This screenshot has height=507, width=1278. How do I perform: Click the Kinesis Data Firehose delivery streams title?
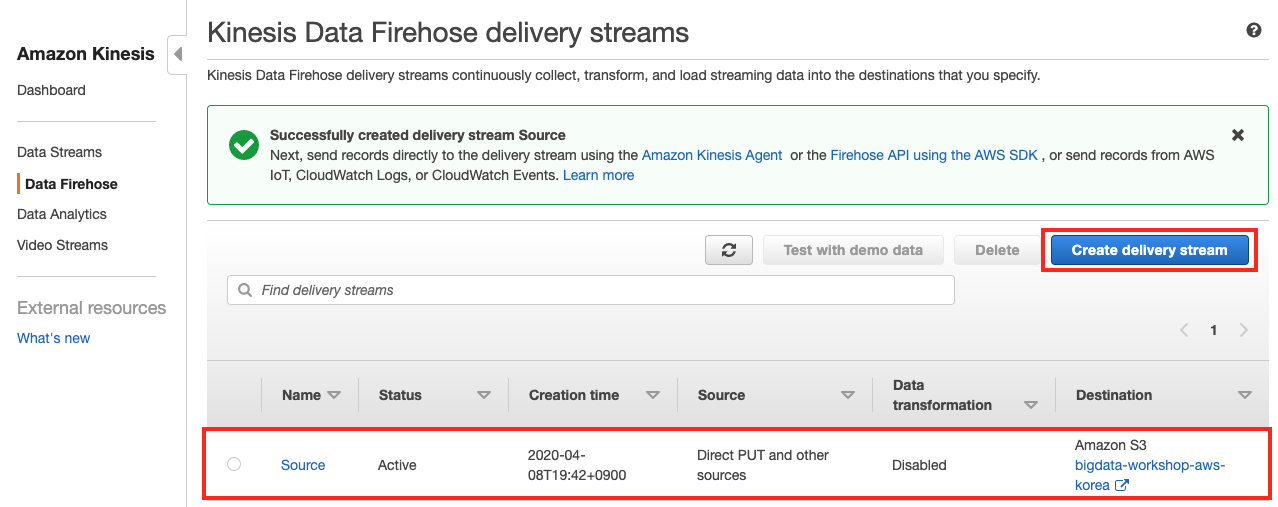click(448, 32)
